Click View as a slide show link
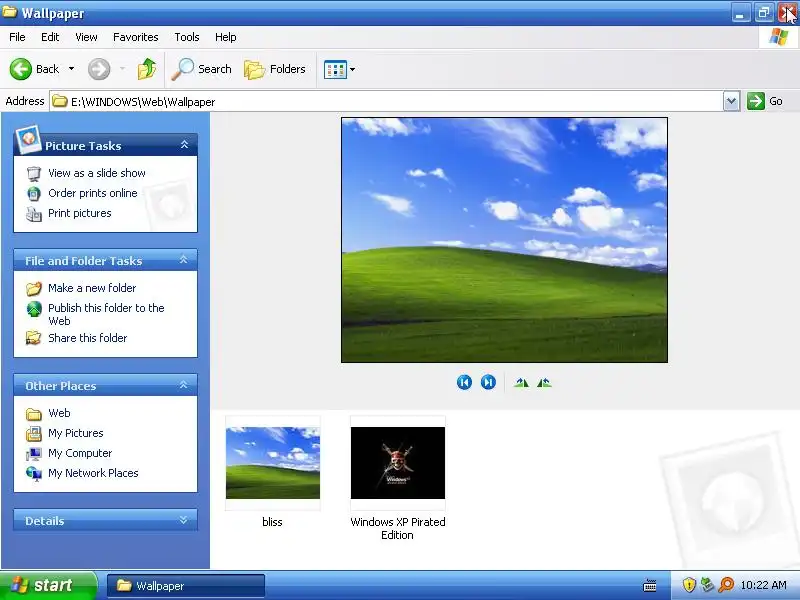The height and width of the screenshot is (600, 800). (x=97, y=173)
